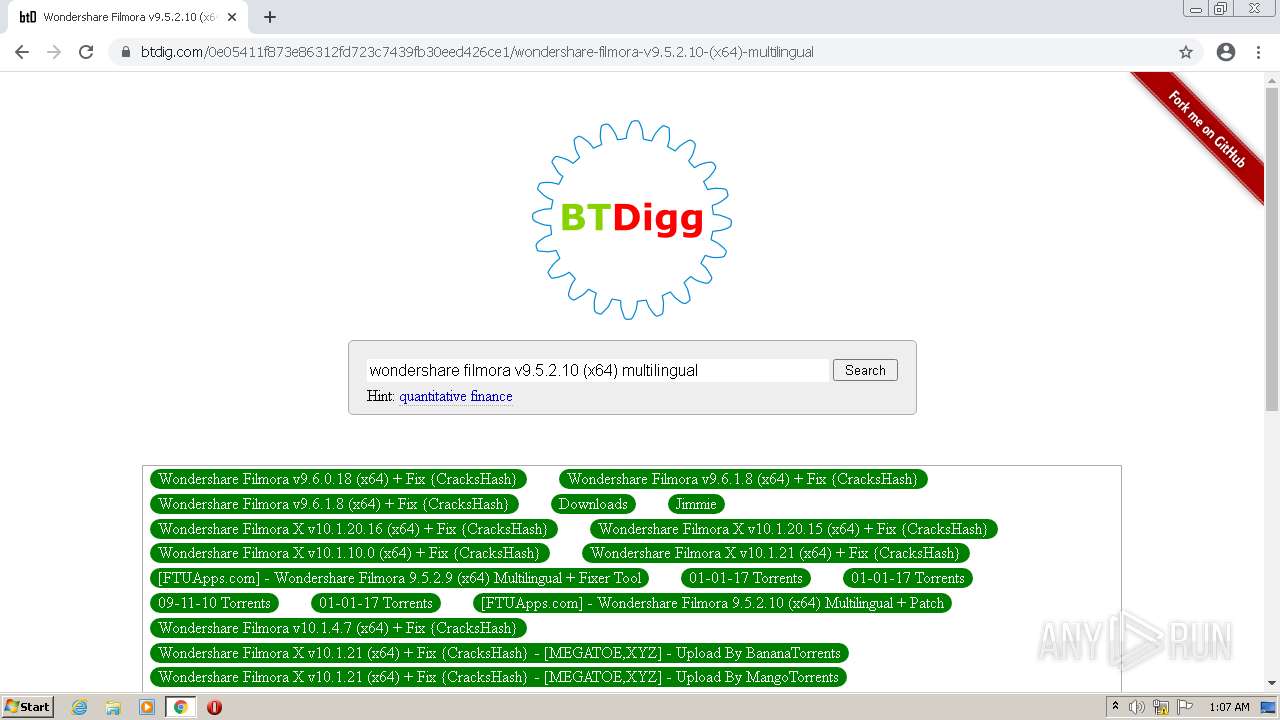Open the red Opera taskbar icon
The image size is (1280, 720).
coord(214,707)
